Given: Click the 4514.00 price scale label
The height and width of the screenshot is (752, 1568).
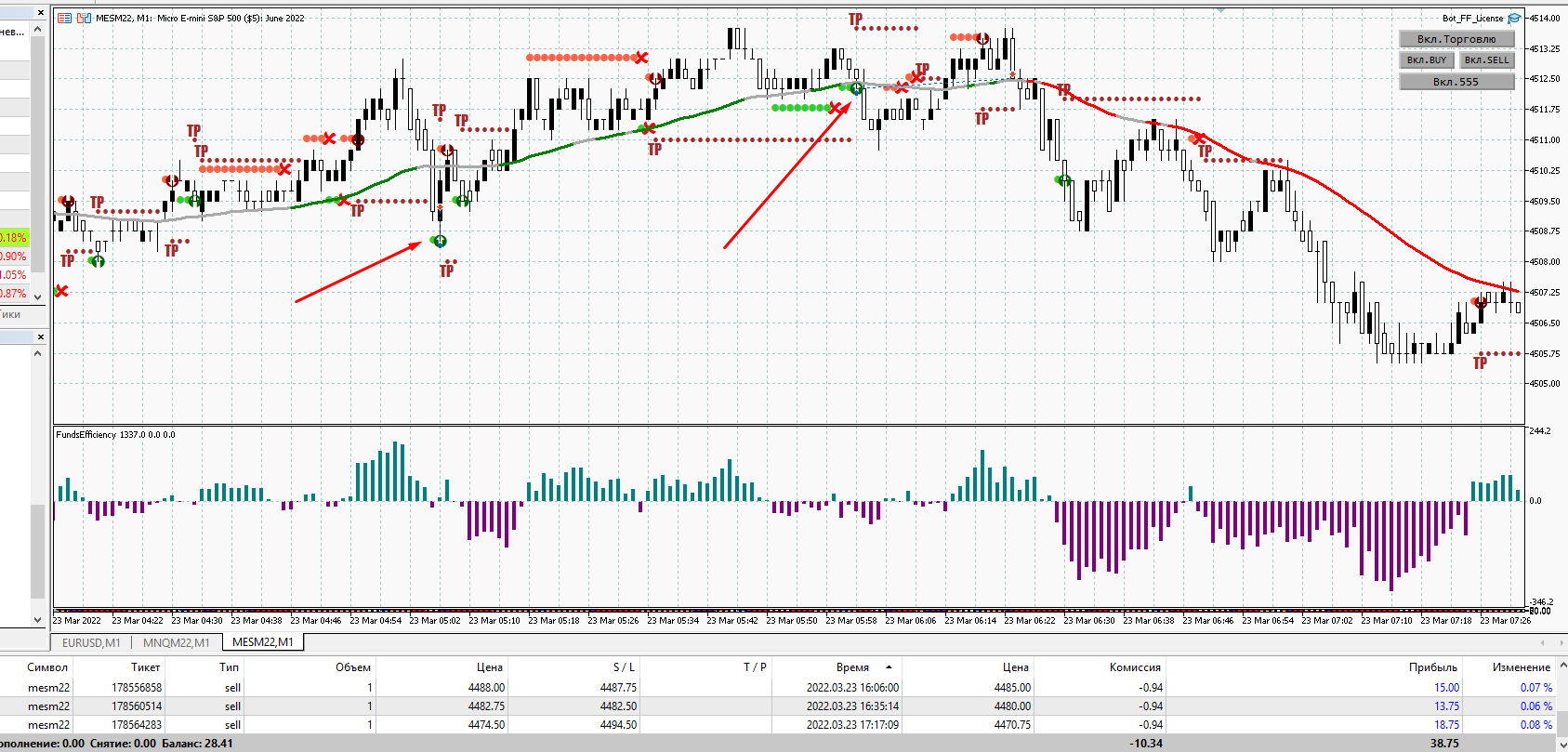Looking at the screenshot, I should pos(1545,18).
